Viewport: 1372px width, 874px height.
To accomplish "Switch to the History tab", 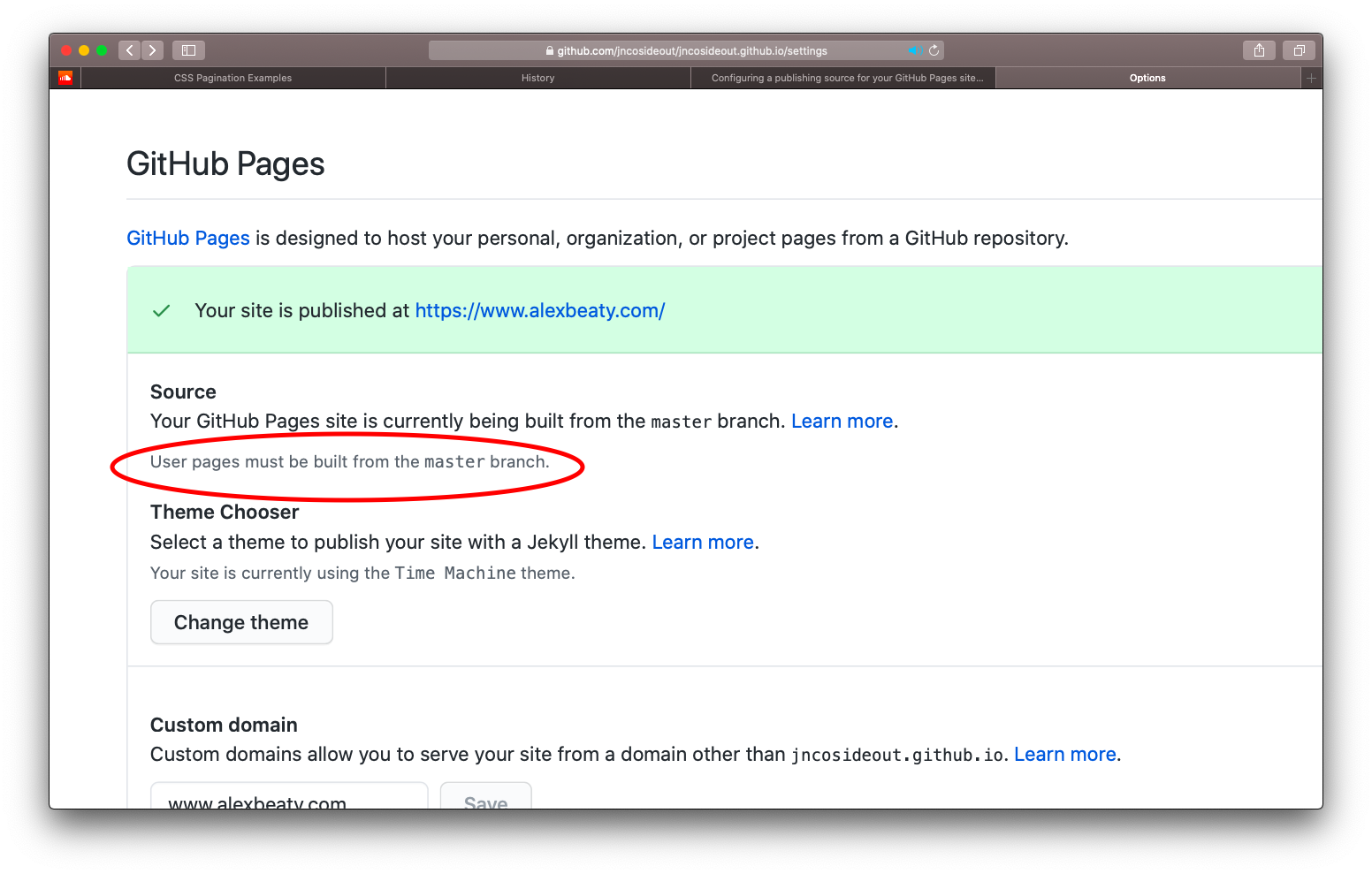I will (x=538, y=78).
